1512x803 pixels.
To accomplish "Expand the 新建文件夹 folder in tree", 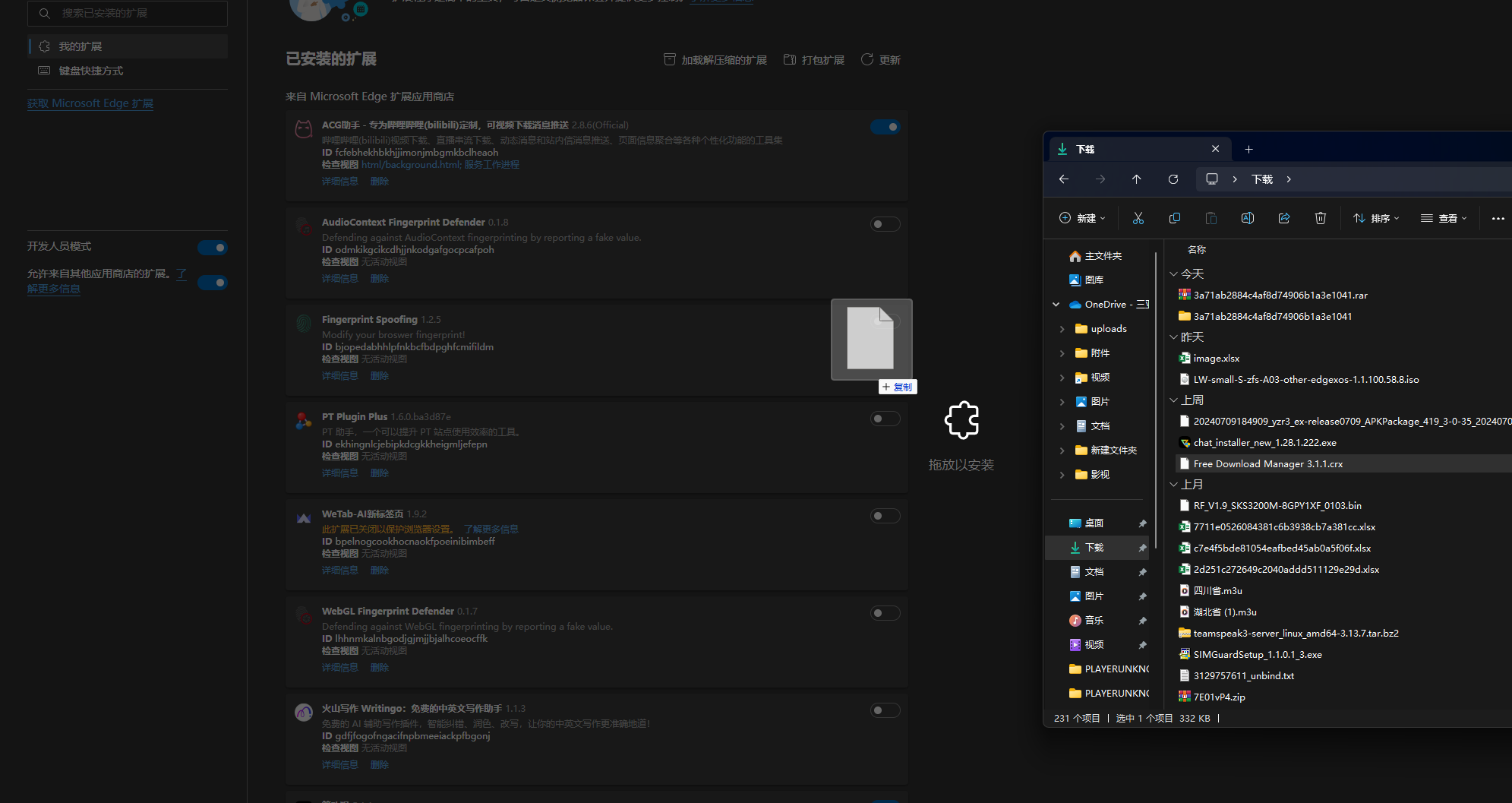I will coord(1062,451).
